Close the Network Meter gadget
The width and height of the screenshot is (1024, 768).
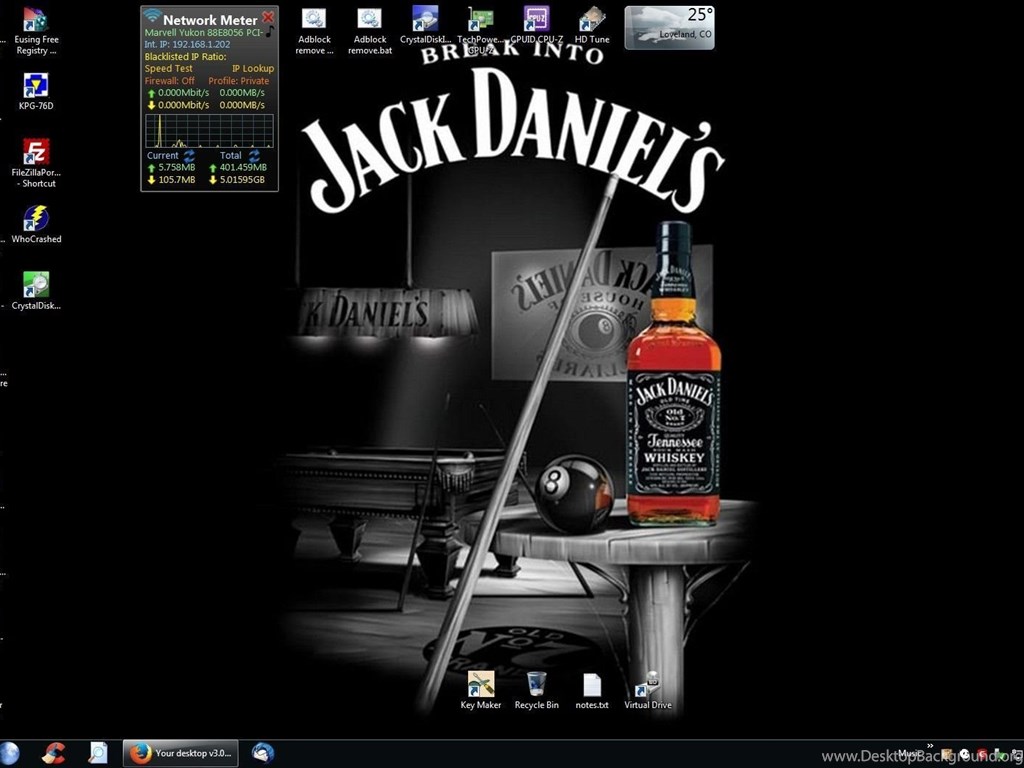pos(268,18)
